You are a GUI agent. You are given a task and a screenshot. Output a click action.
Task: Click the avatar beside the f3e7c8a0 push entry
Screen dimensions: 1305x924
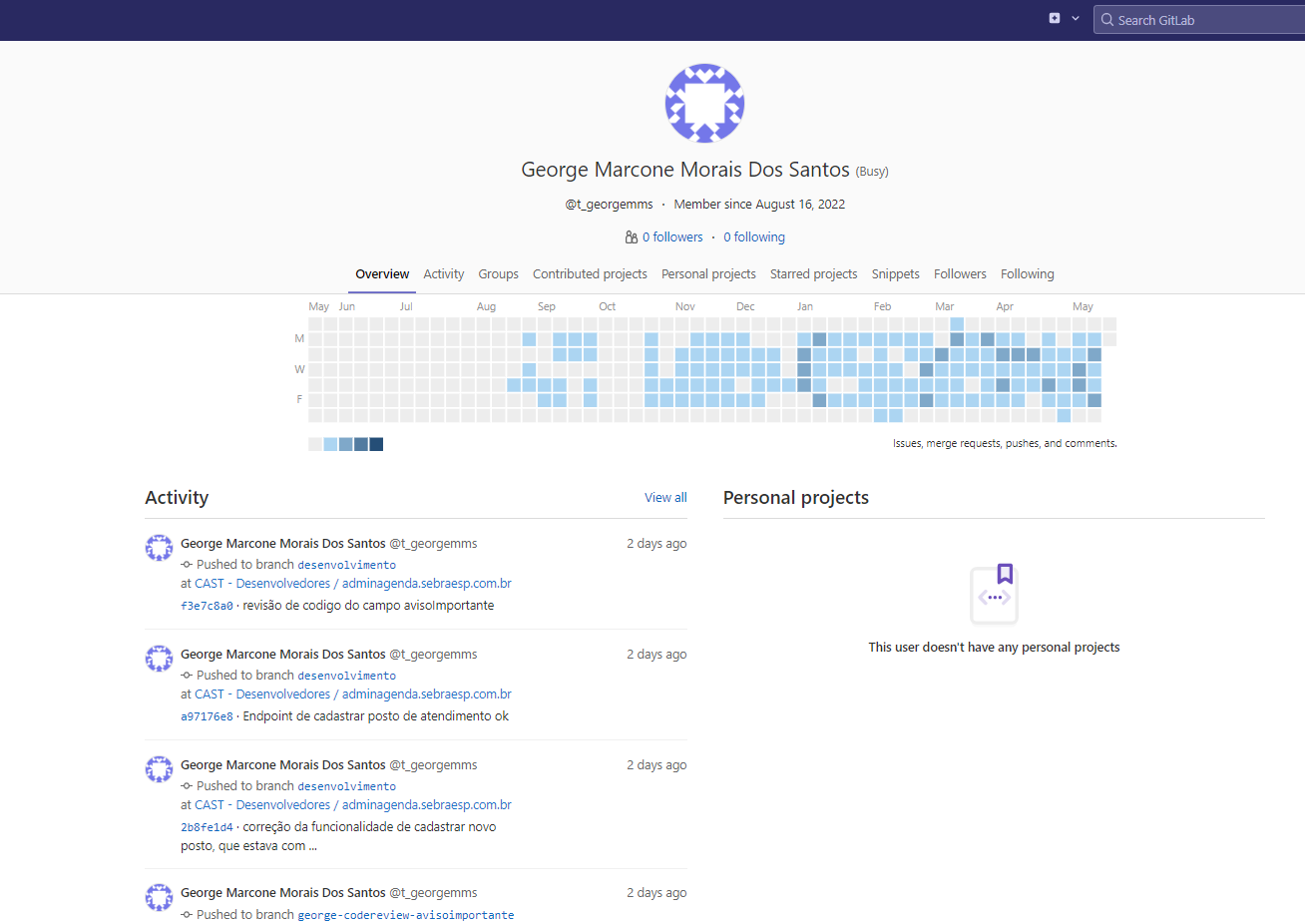click(160, 547)
